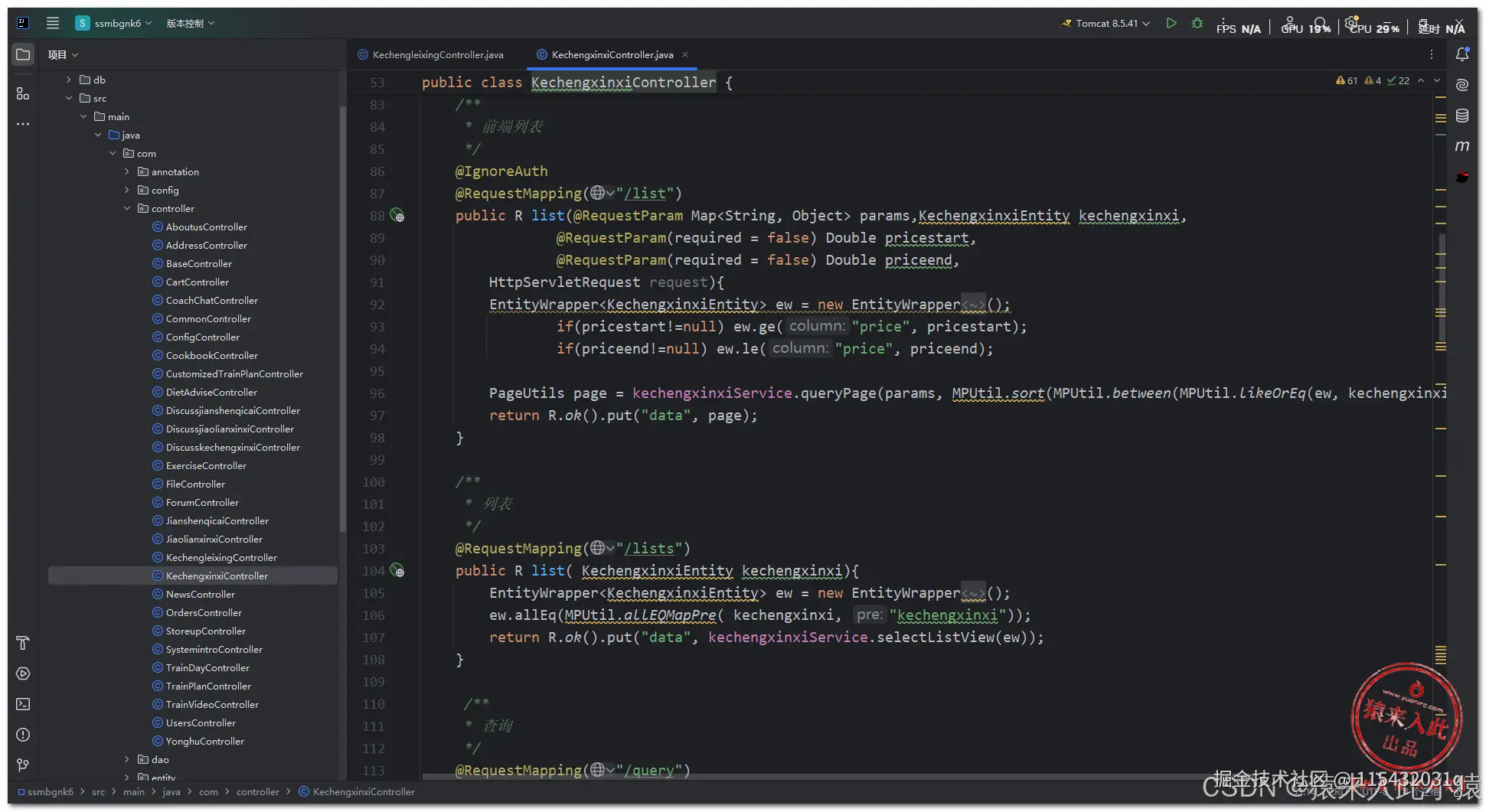Select TrainVideoController in project tree
Image resolution: width=1486 pixels, height=812 pixels.
click(212, 704)
